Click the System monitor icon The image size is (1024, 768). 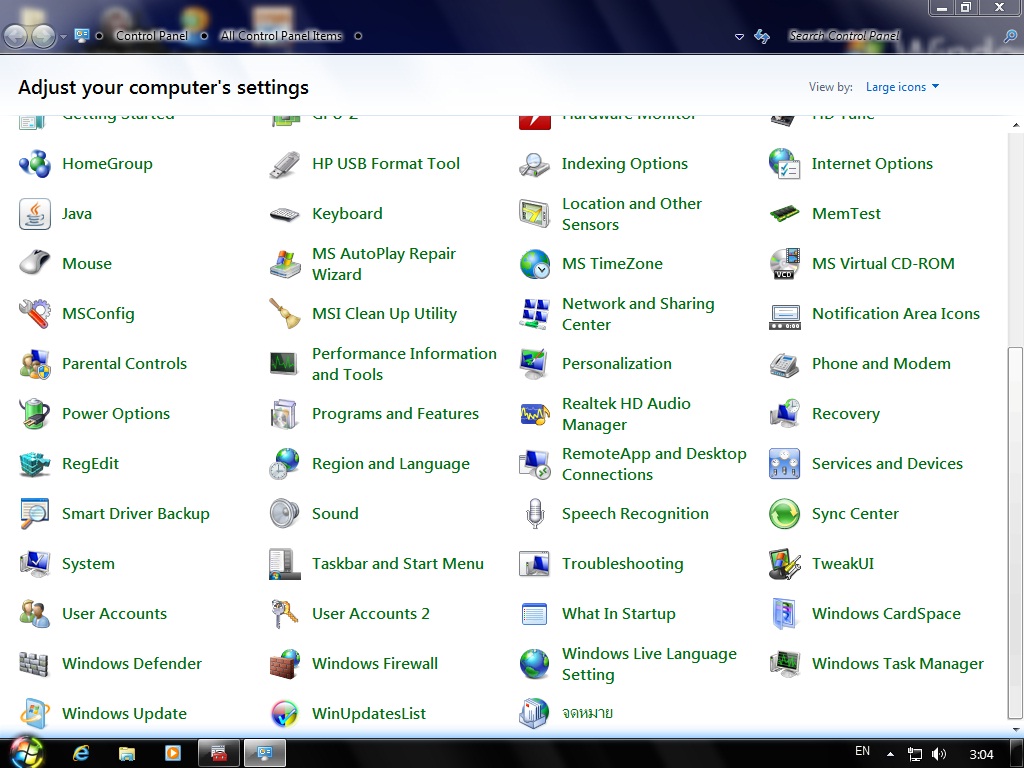pos(35,564)
